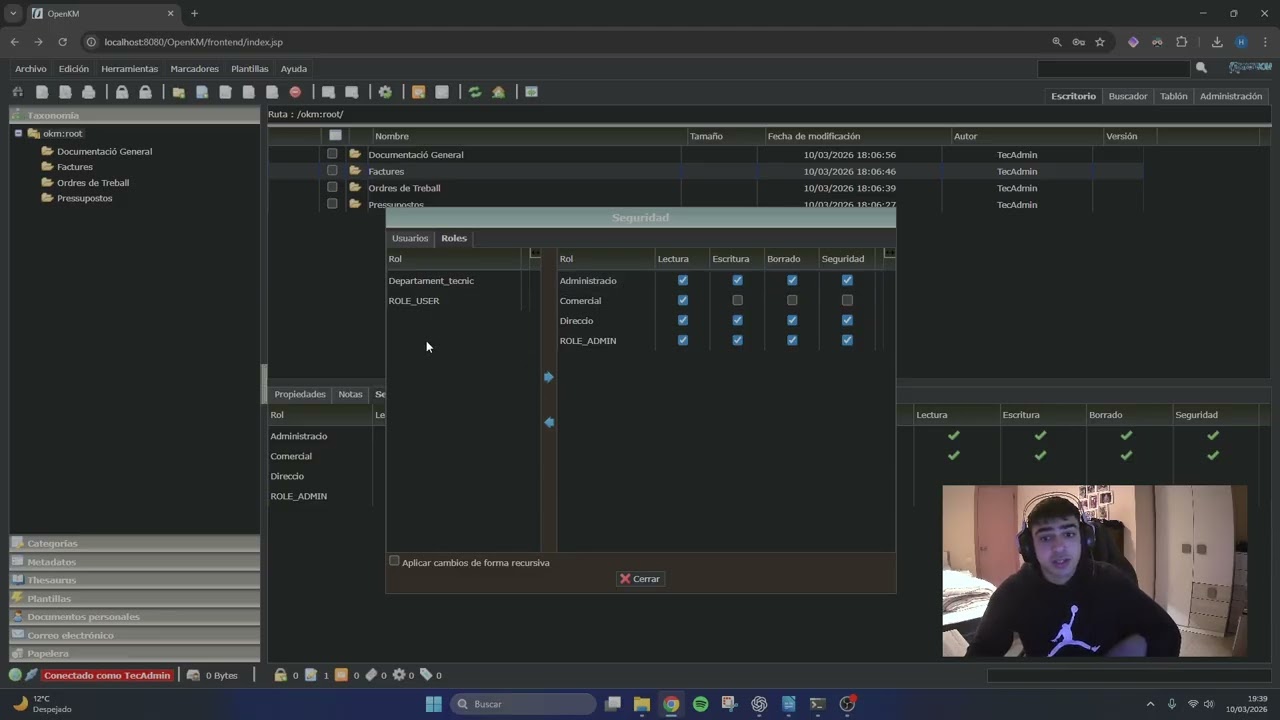Expand the Thesaurus sidebar panel

[x=135, y=580]
